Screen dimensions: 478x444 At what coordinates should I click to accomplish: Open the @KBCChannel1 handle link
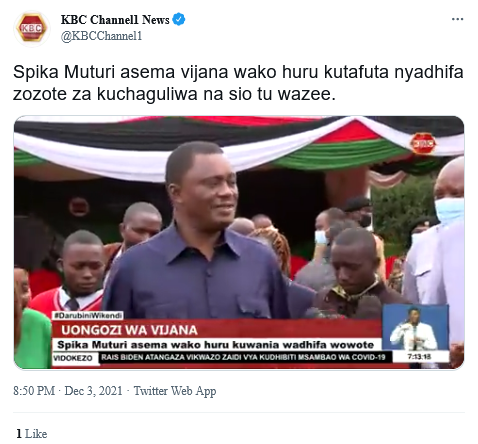tap(101, 36)
